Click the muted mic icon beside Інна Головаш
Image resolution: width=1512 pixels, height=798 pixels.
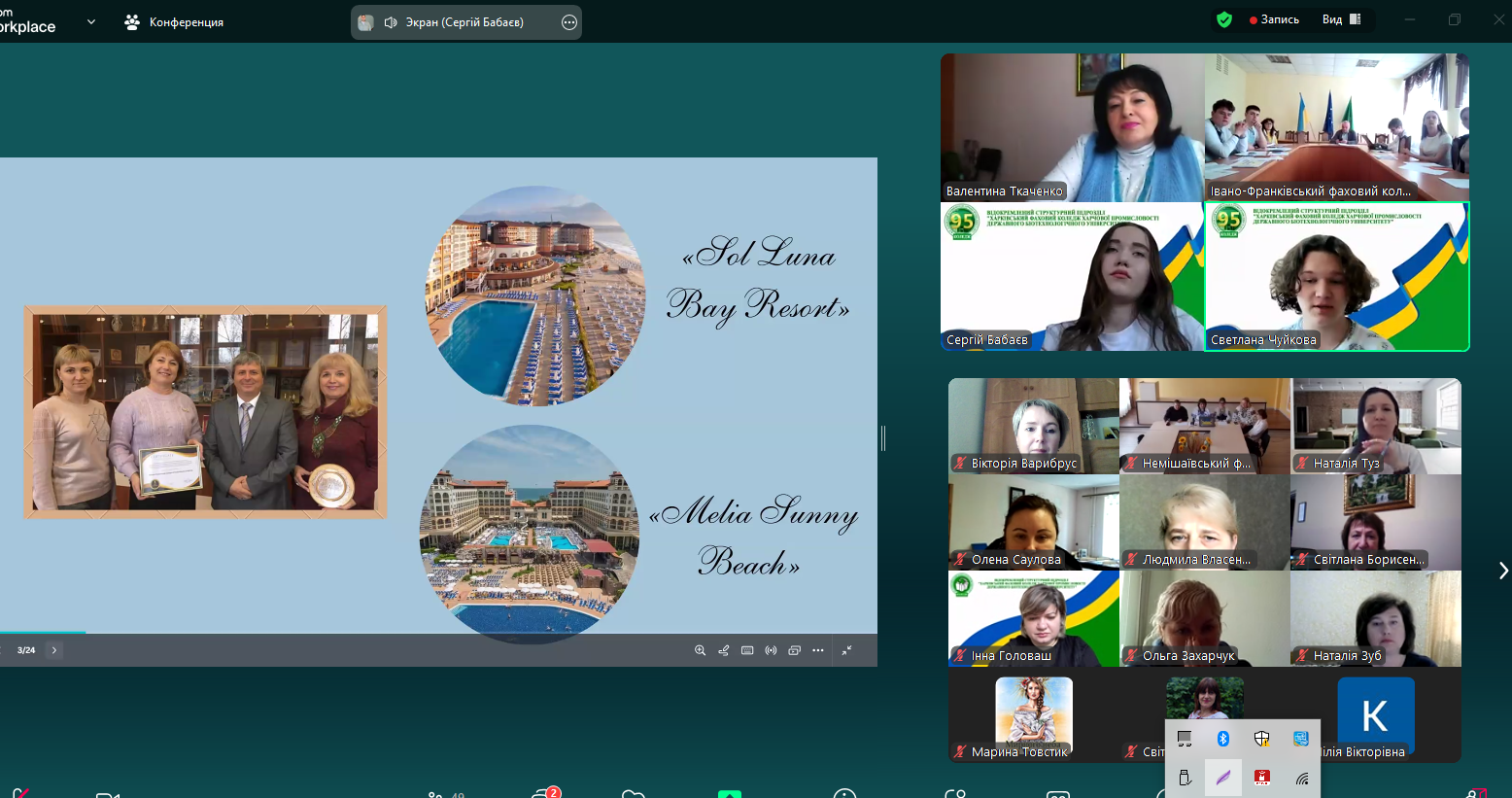click(960, 656)
